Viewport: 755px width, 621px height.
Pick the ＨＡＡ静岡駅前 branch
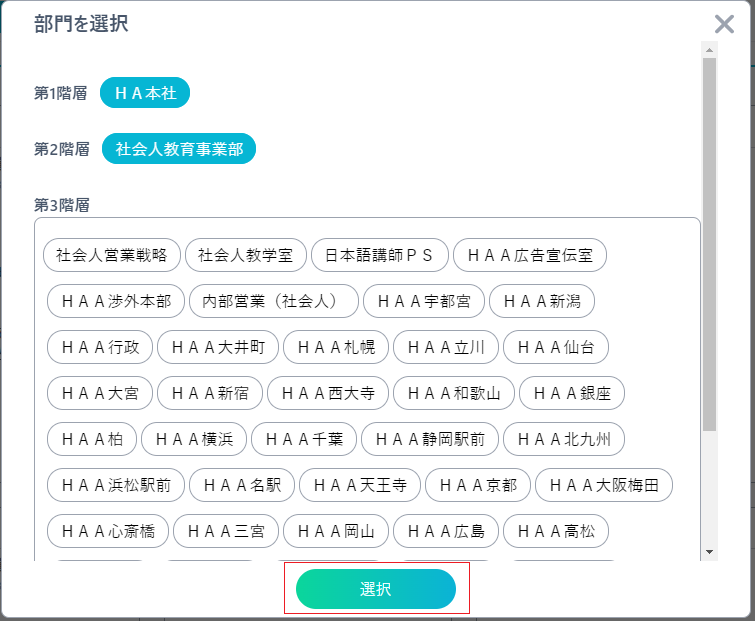tap(428, 439)
